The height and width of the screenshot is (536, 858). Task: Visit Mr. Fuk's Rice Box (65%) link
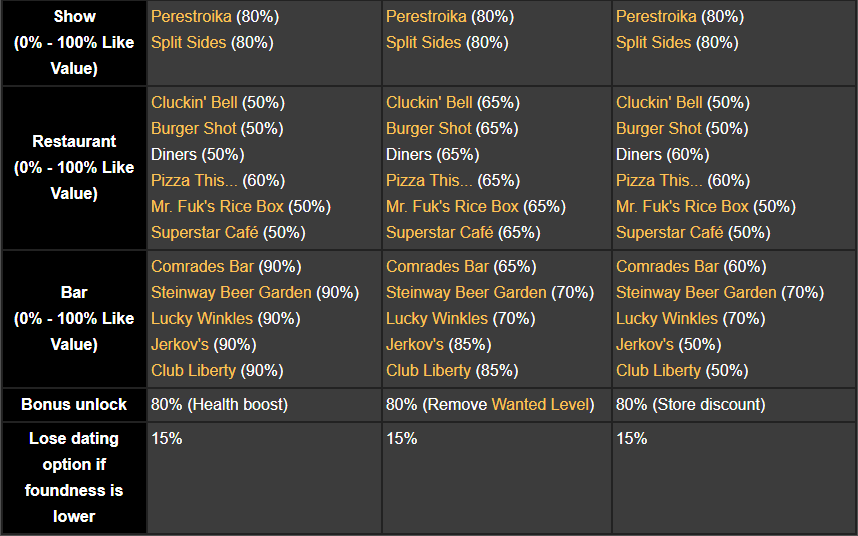(452, 207)
